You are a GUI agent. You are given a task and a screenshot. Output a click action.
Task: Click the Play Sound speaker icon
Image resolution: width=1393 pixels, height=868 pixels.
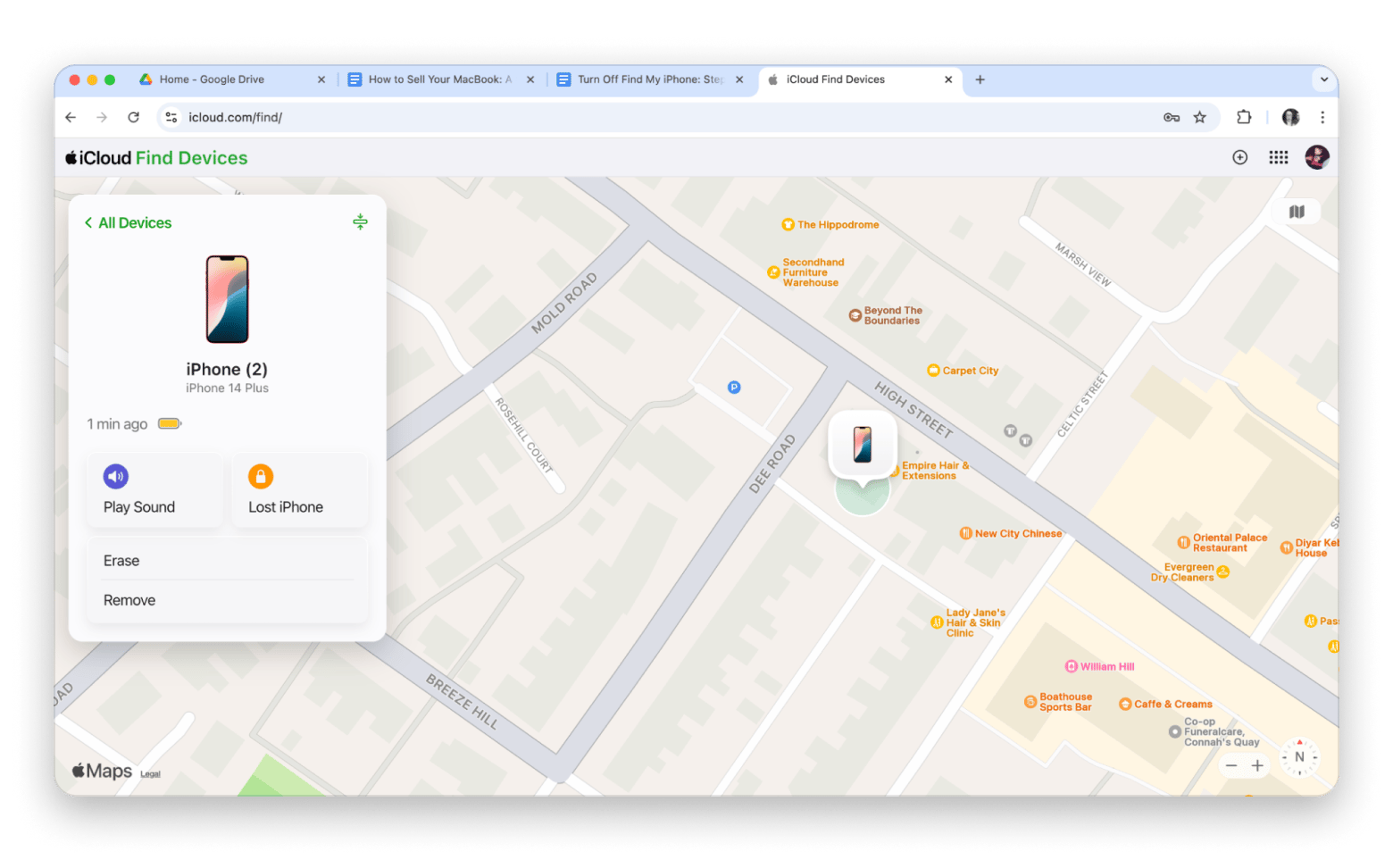116,477
